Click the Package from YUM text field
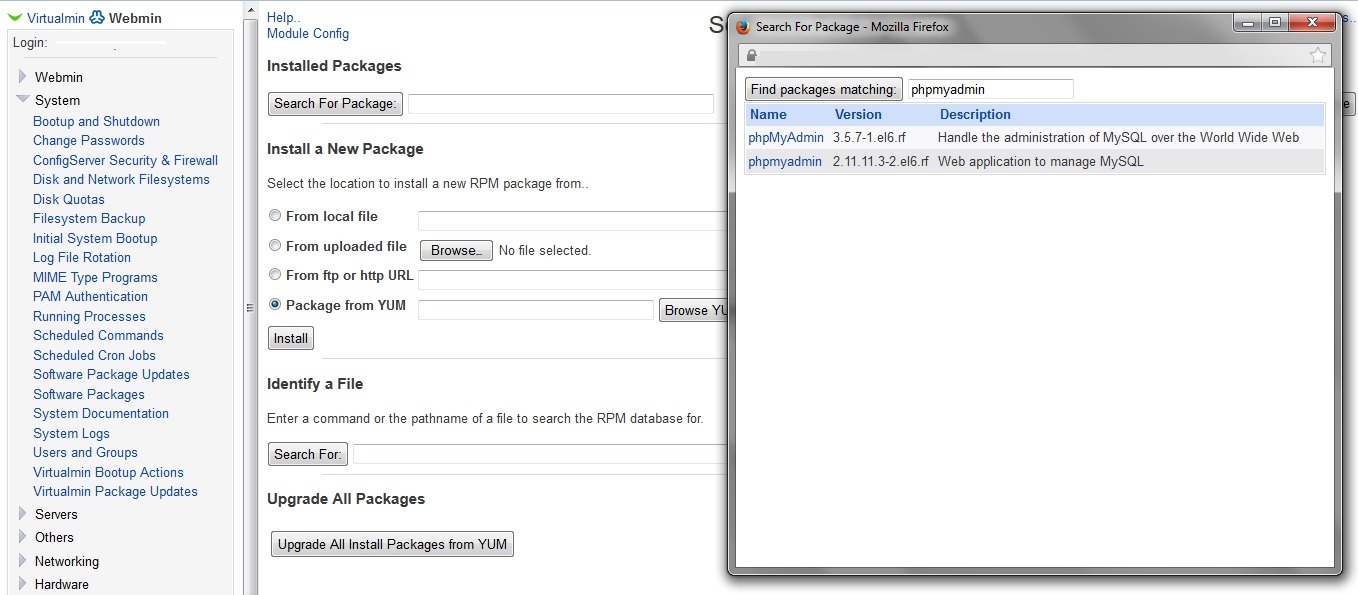This screenshot has width=1358, height=595. point(535,310)
